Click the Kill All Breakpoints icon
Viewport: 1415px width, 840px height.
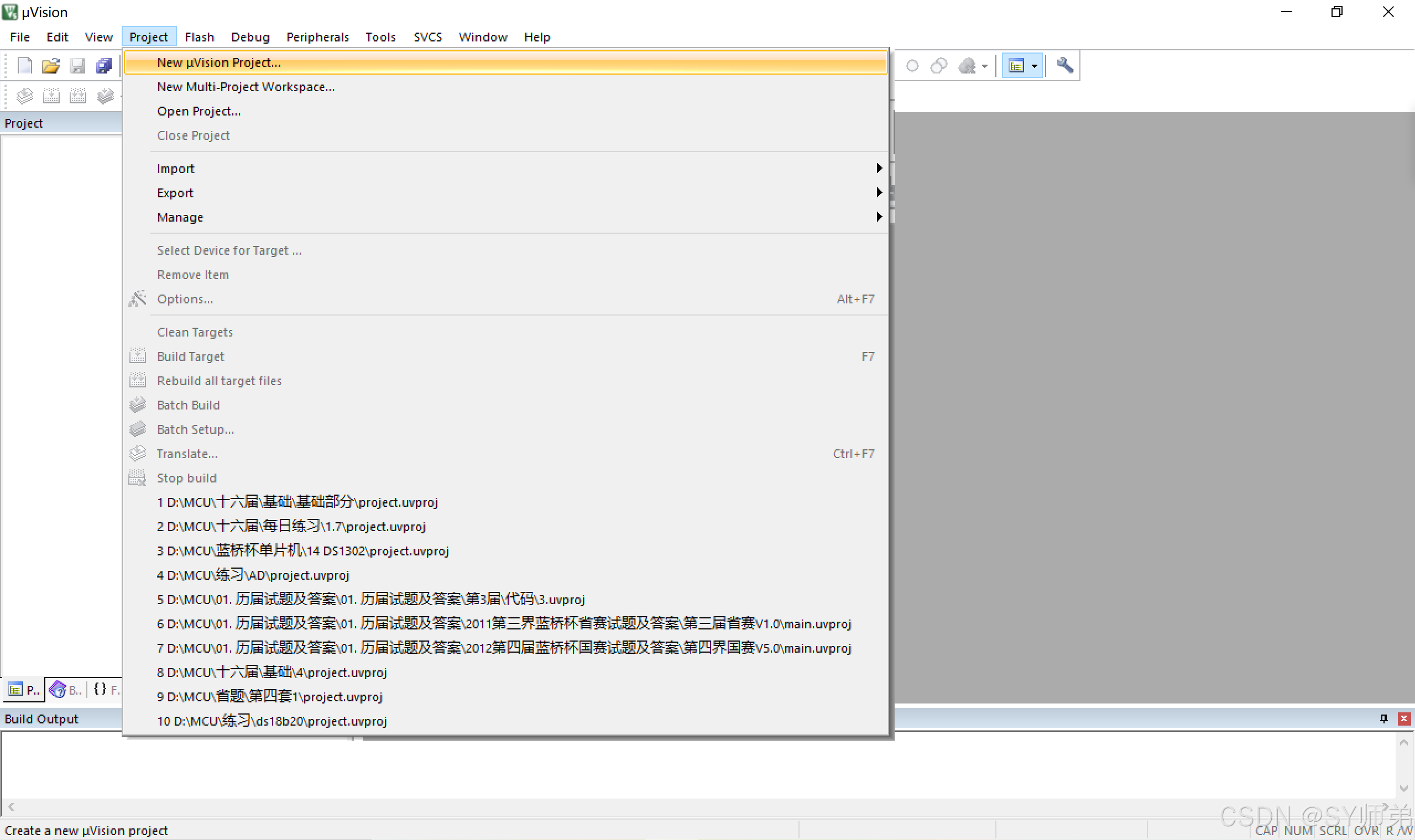click(x=967, y=66)
